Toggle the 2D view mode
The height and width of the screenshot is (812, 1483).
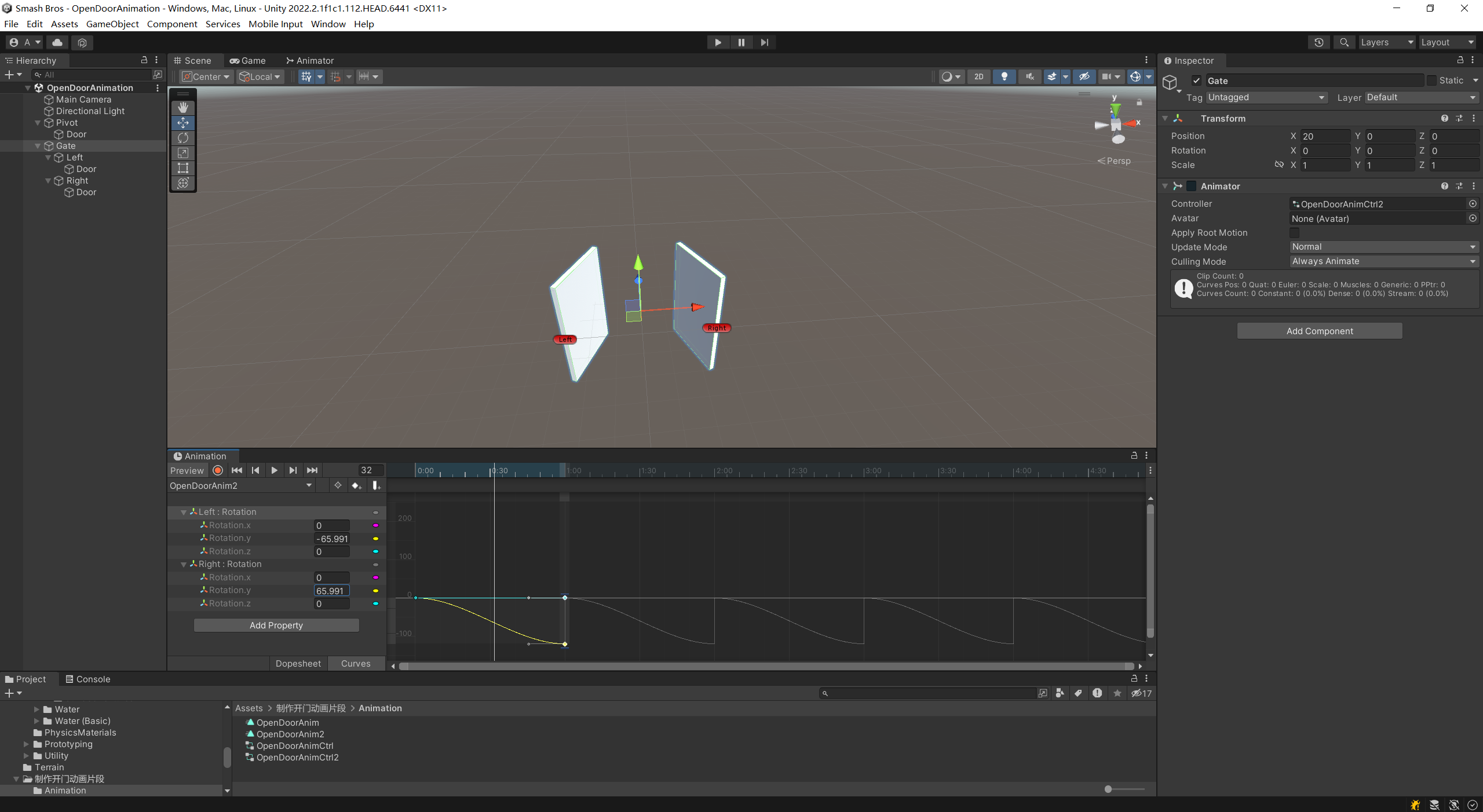[x=978, y=76]
